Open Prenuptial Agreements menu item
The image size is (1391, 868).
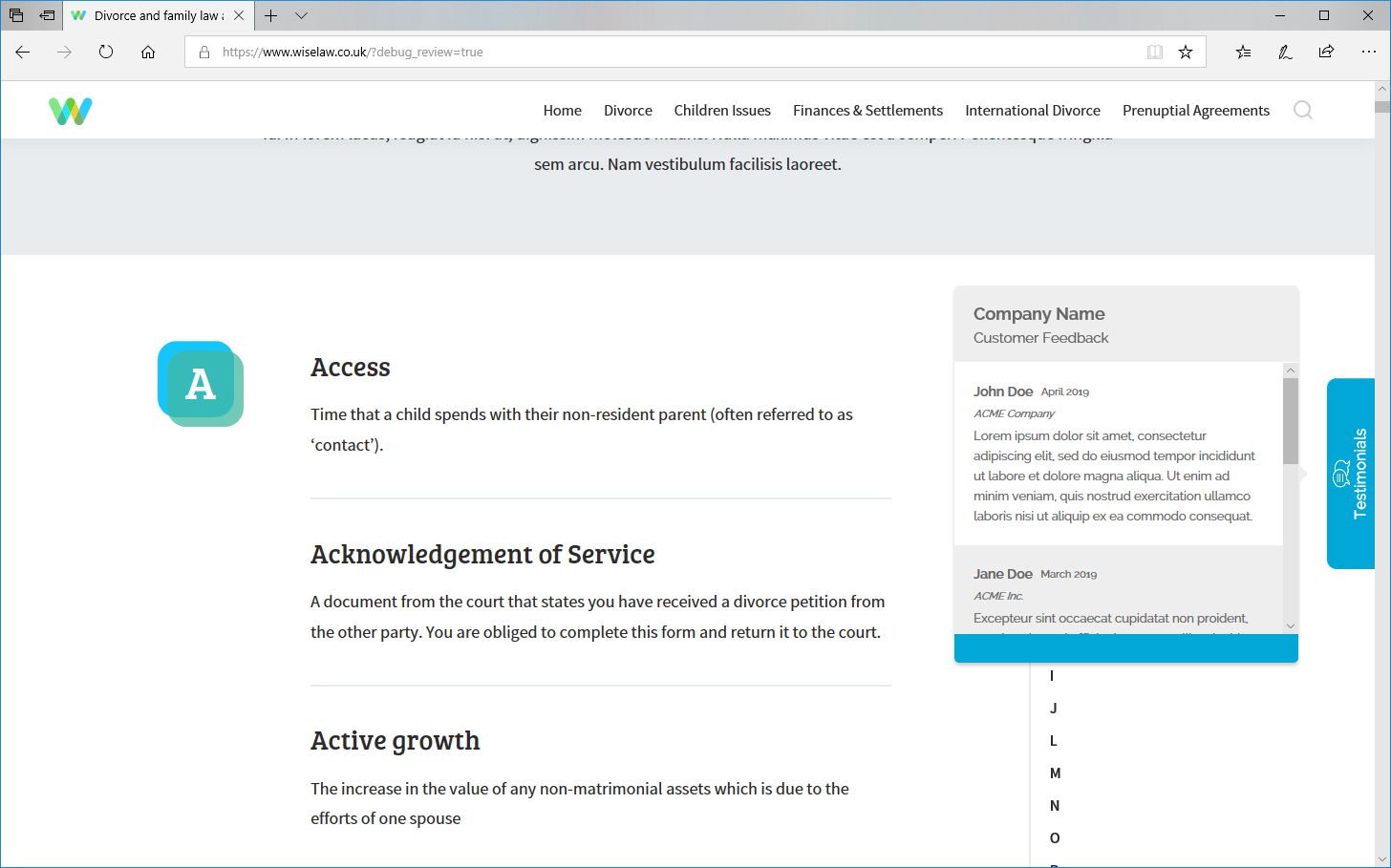pyautogui.click(x=1196, y=111)
